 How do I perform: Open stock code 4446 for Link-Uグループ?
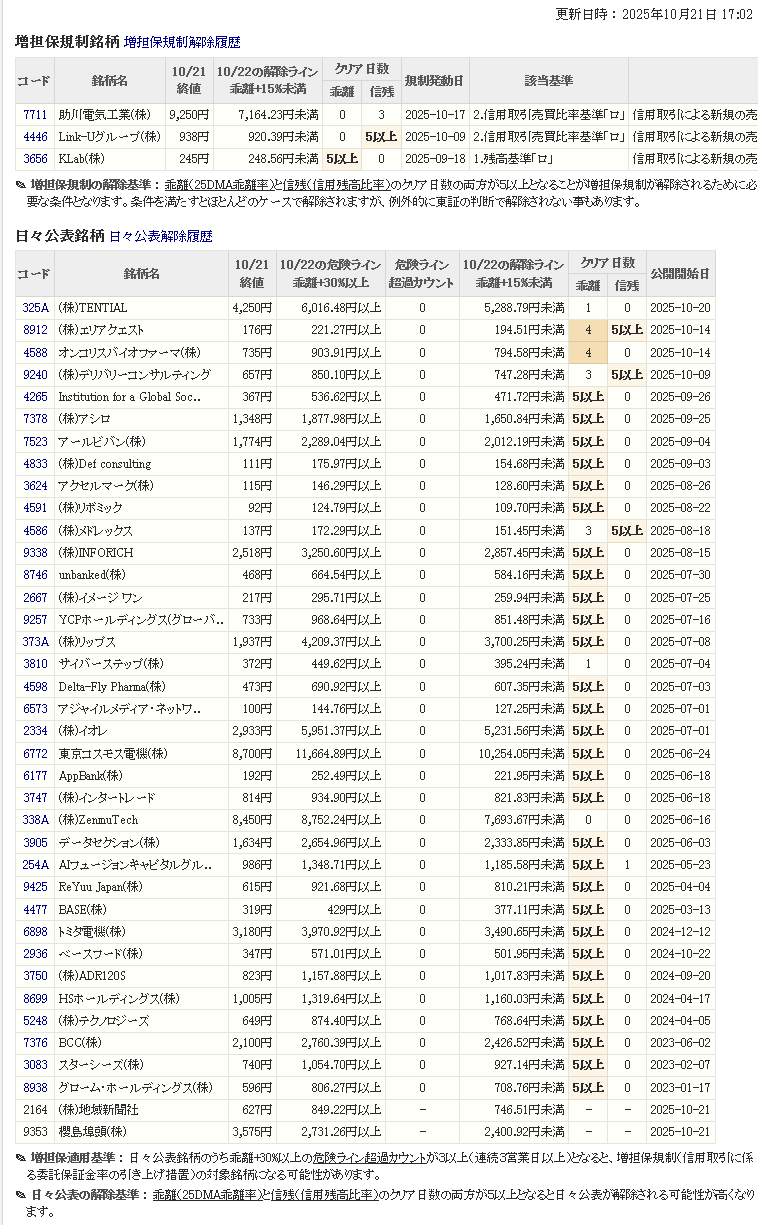(35, 137)
